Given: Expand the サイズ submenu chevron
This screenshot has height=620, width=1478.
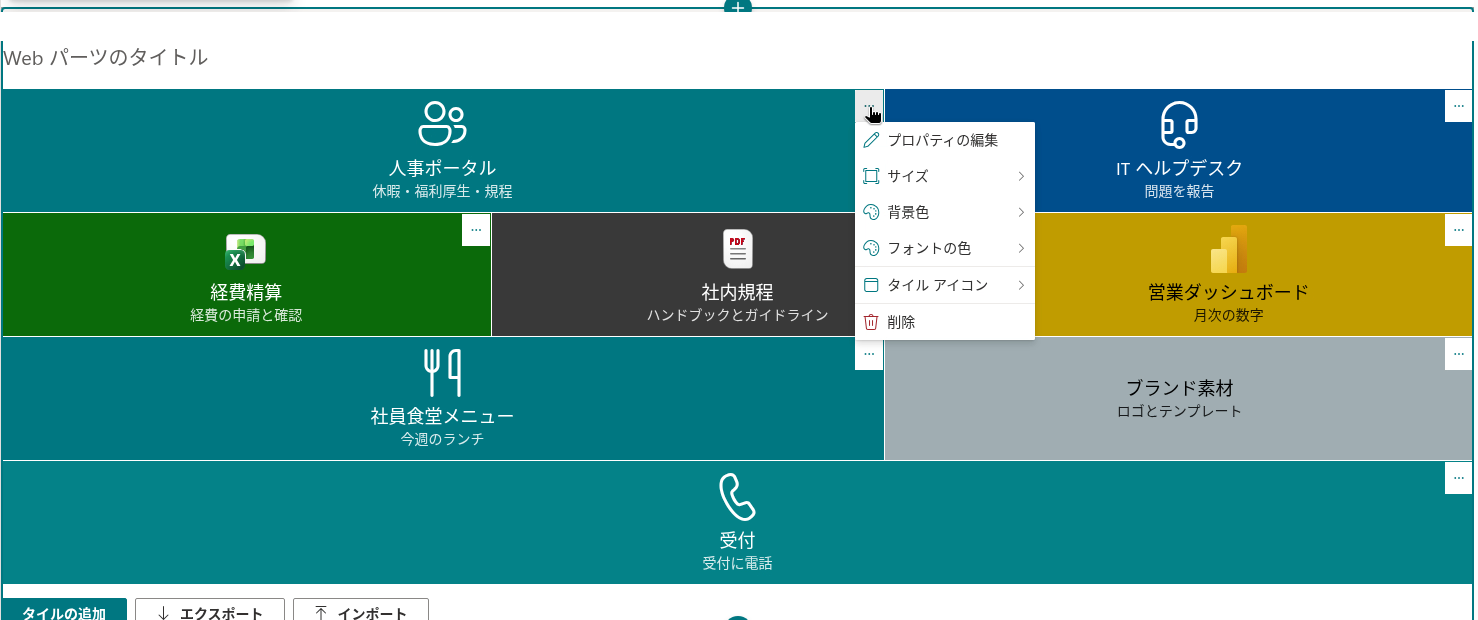Looking at the screenshot, I should [1021, 177].
